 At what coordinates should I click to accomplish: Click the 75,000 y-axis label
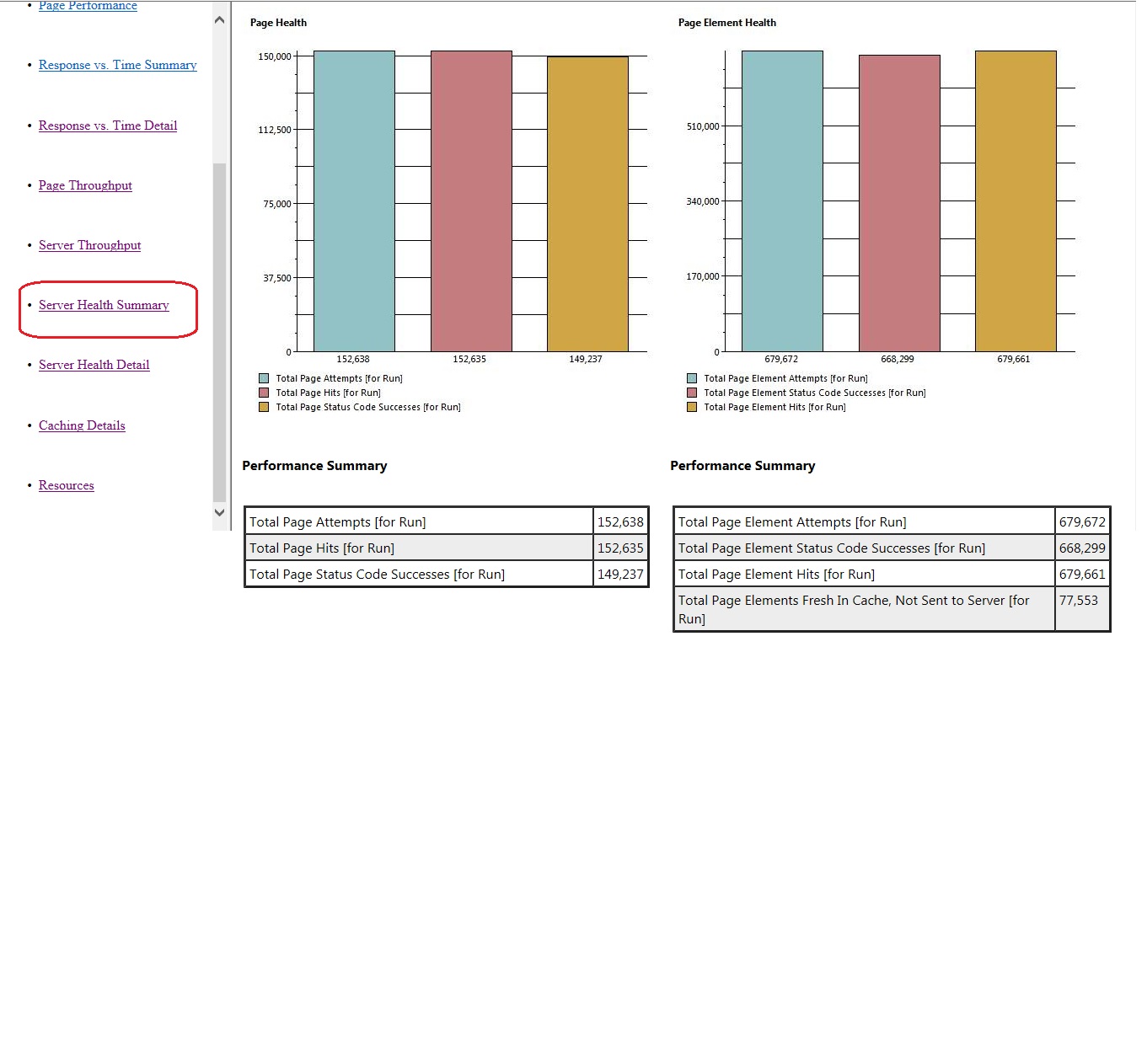point(277,204)
